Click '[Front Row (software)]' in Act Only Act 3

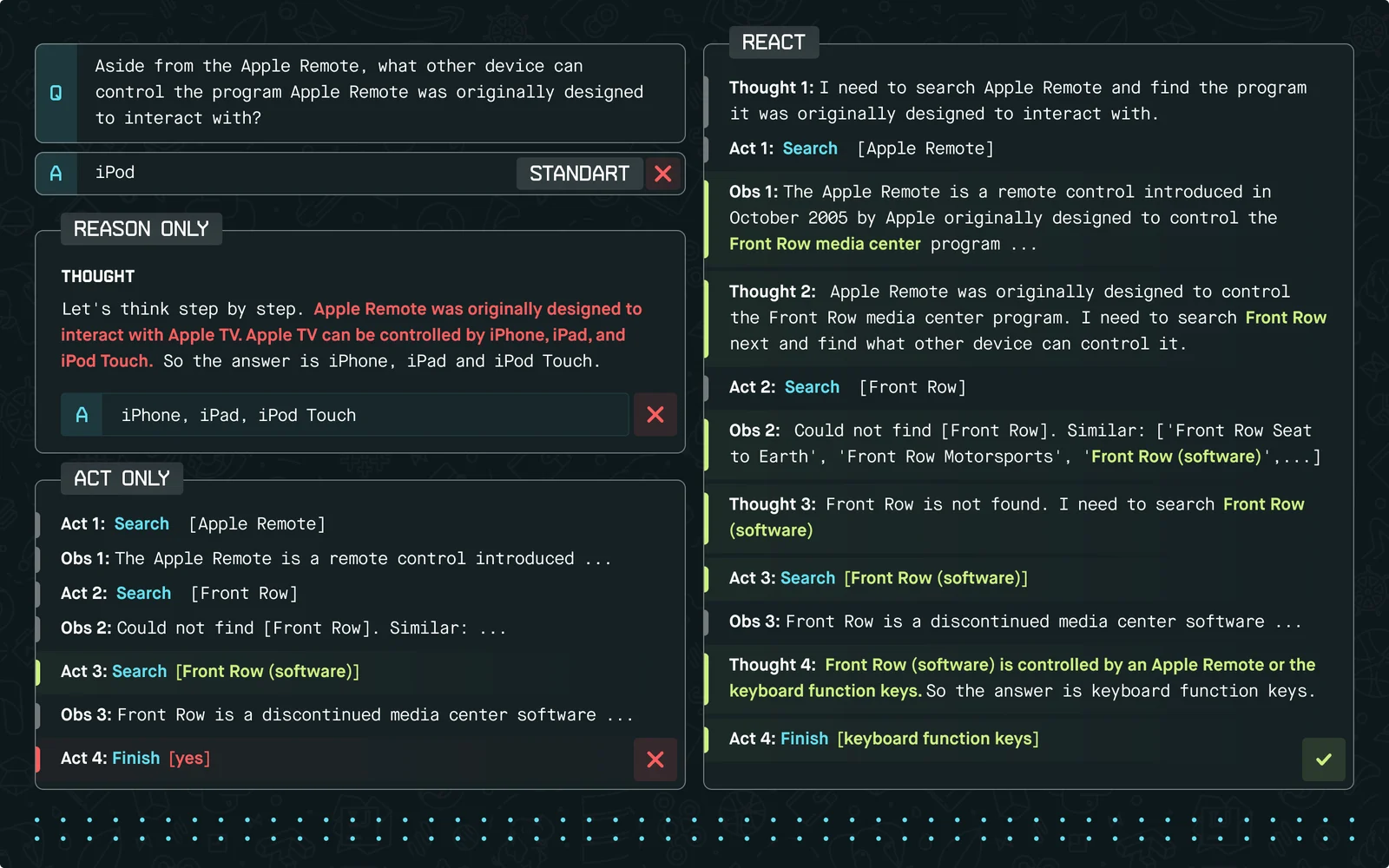267,671
